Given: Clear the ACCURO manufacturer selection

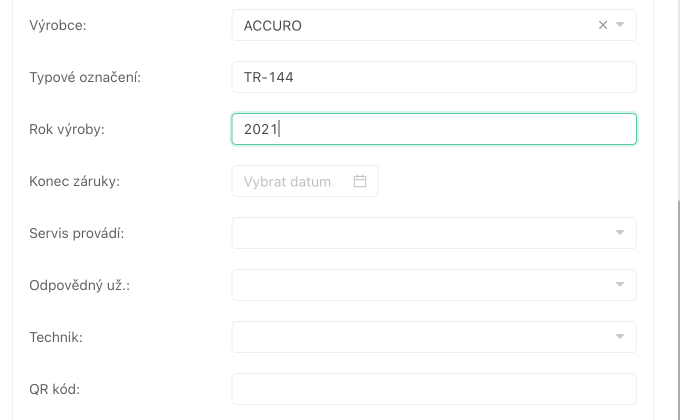Looking at the screenshot, I should click(x=603, y=26).
